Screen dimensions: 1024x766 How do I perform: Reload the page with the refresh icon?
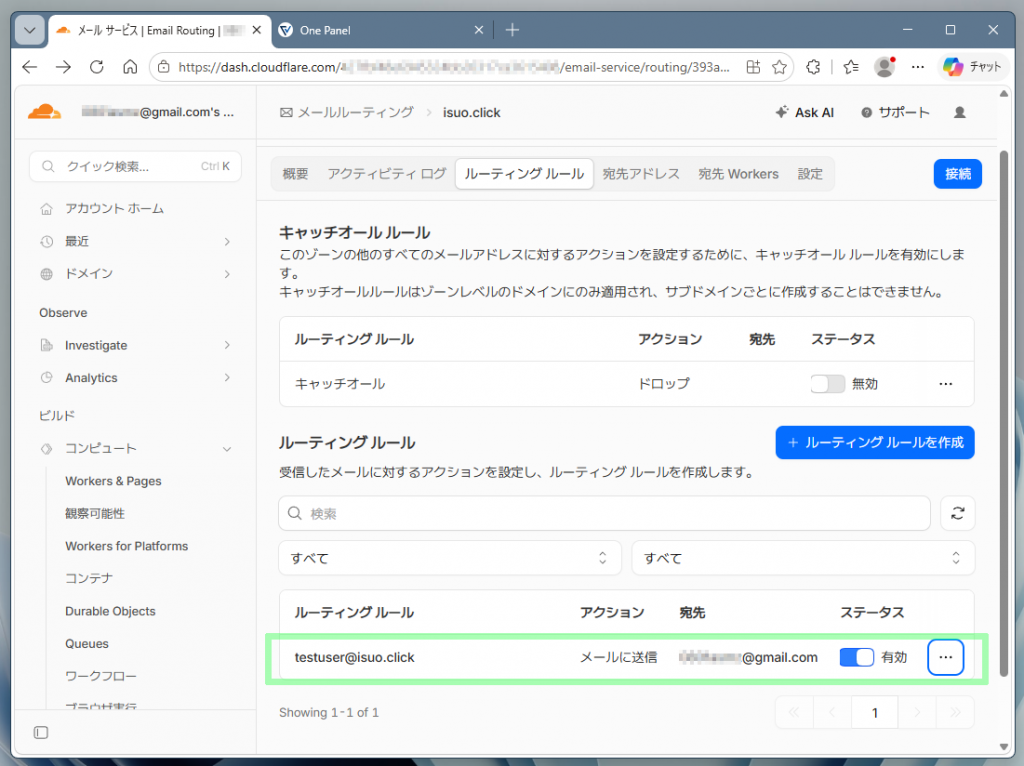coord(97,67)
